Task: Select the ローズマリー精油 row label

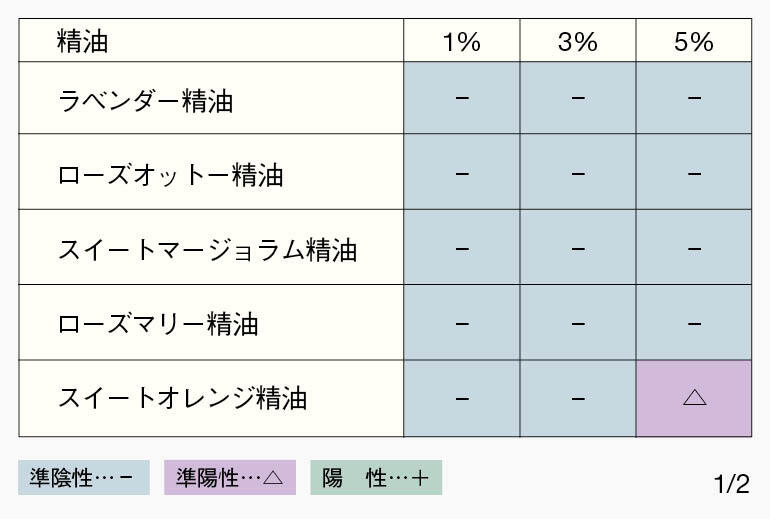Action: (x=158, y=324)
